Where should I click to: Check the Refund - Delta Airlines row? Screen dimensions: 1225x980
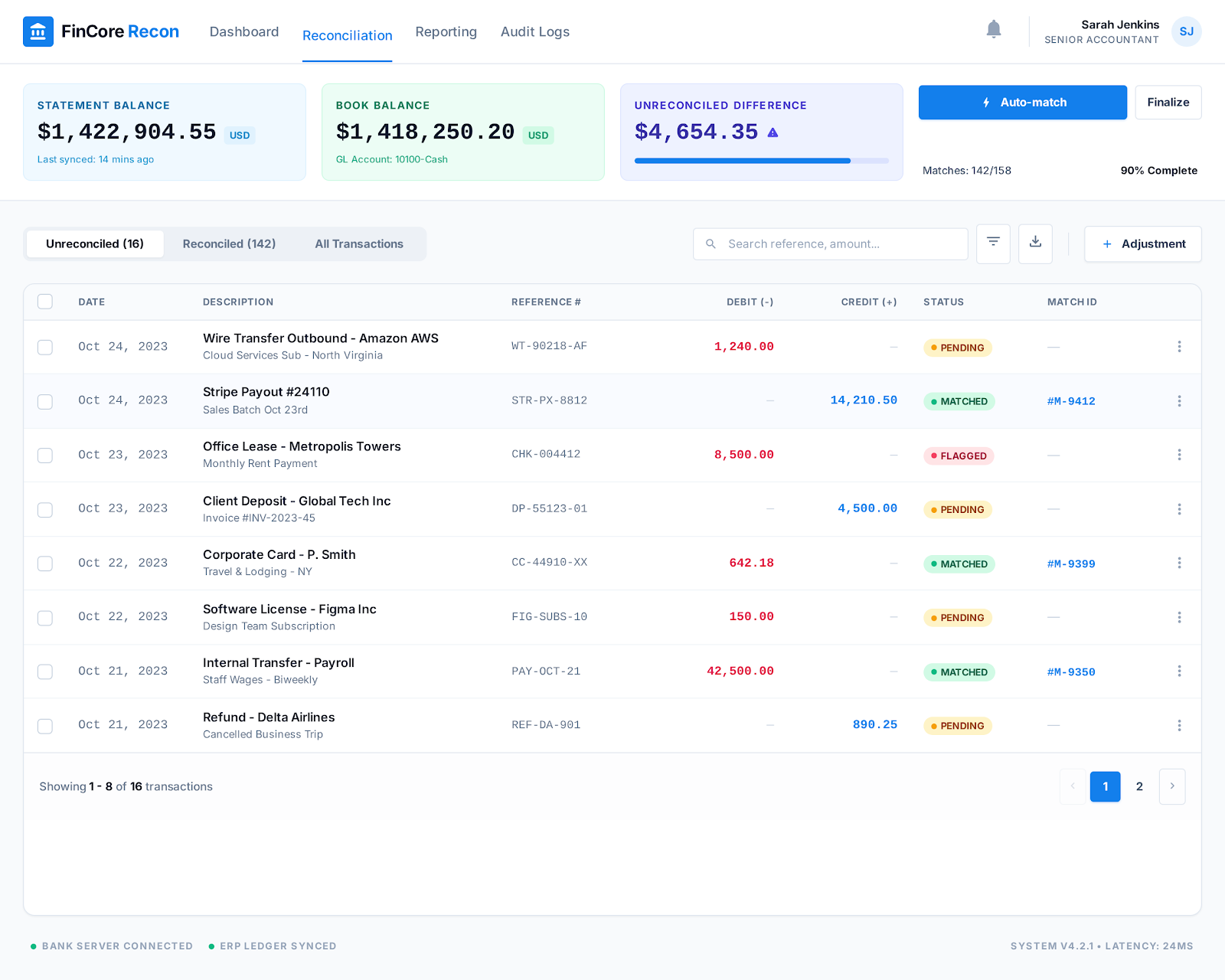[44, 725]
